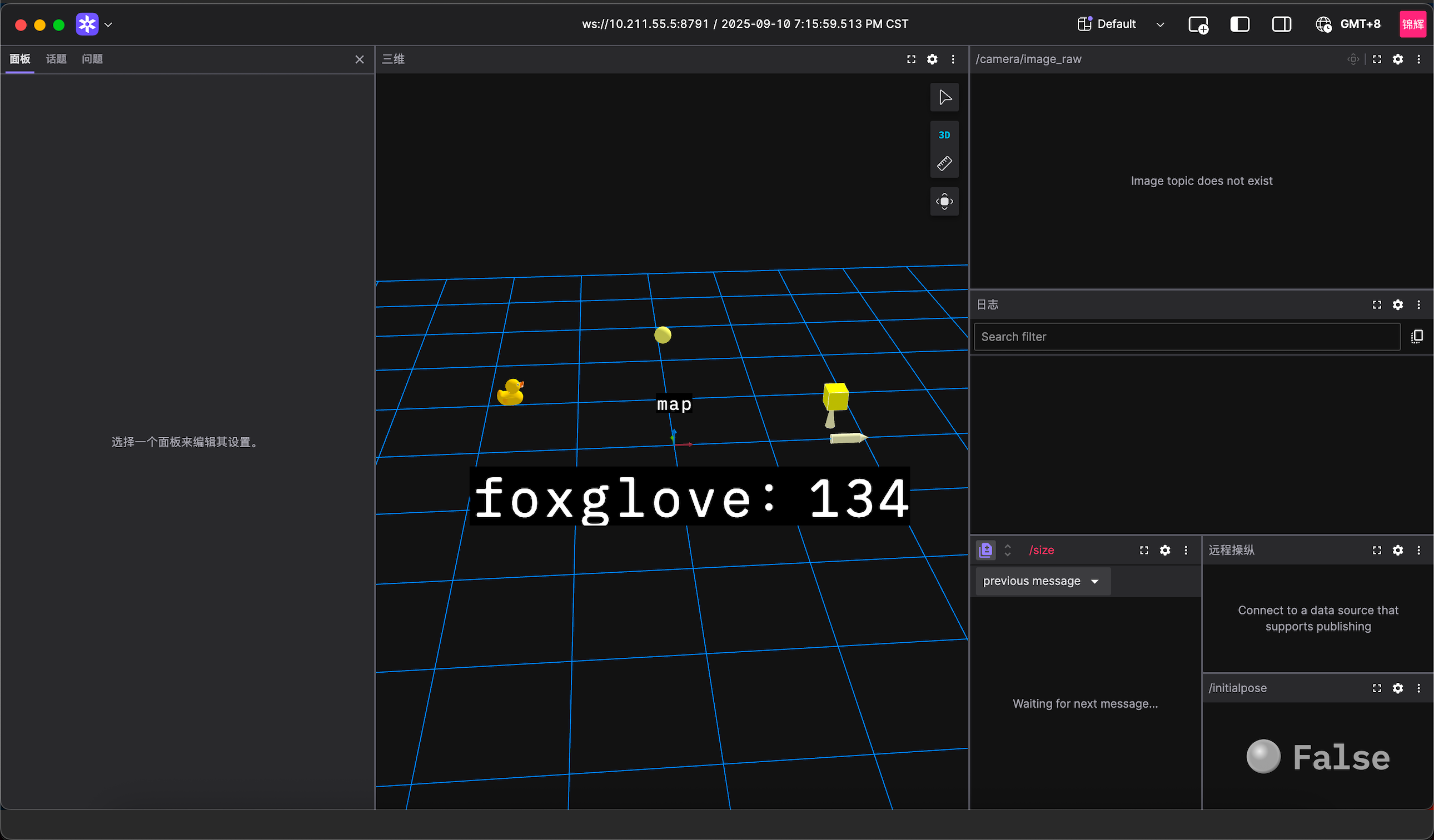Toggle the right sidebar visibility
Viewport: 1434px width, 840px height.
coord(1282,24)
